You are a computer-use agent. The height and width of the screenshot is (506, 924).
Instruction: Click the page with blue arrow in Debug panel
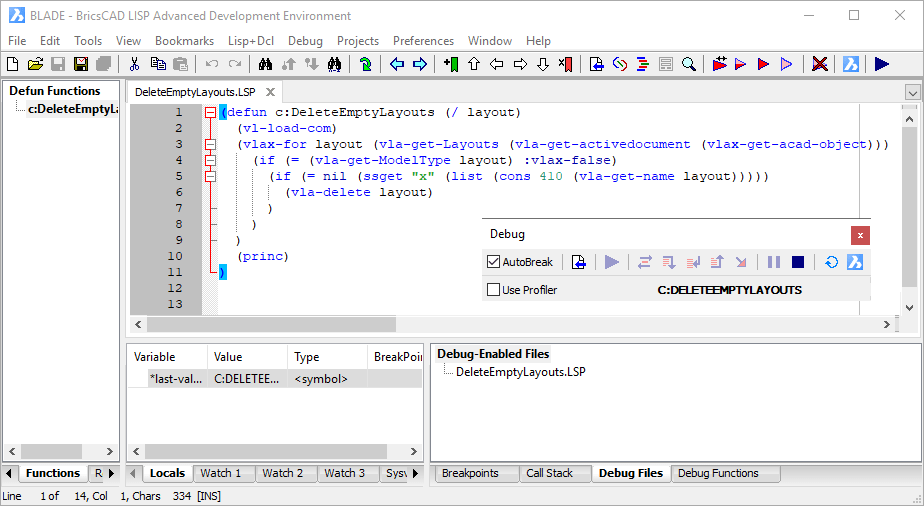click(579, 262)
